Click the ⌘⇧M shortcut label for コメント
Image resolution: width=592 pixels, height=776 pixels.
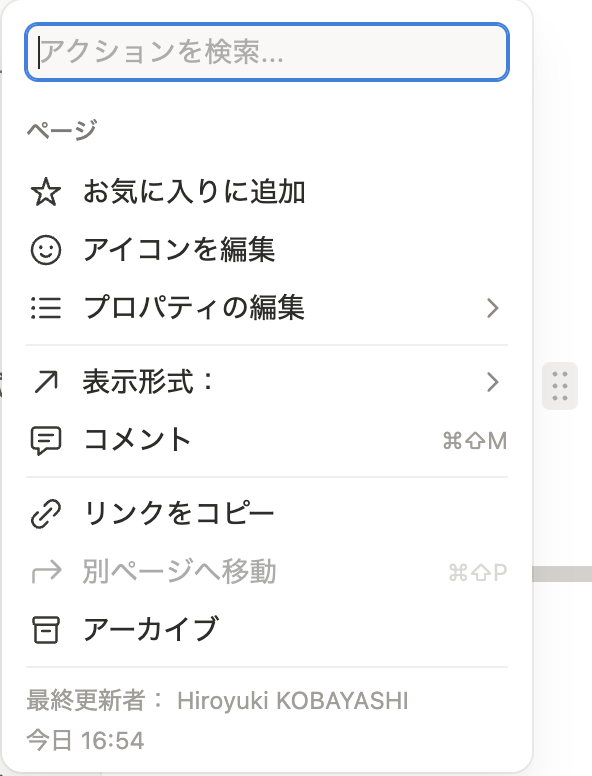click(x=475, y=440)
